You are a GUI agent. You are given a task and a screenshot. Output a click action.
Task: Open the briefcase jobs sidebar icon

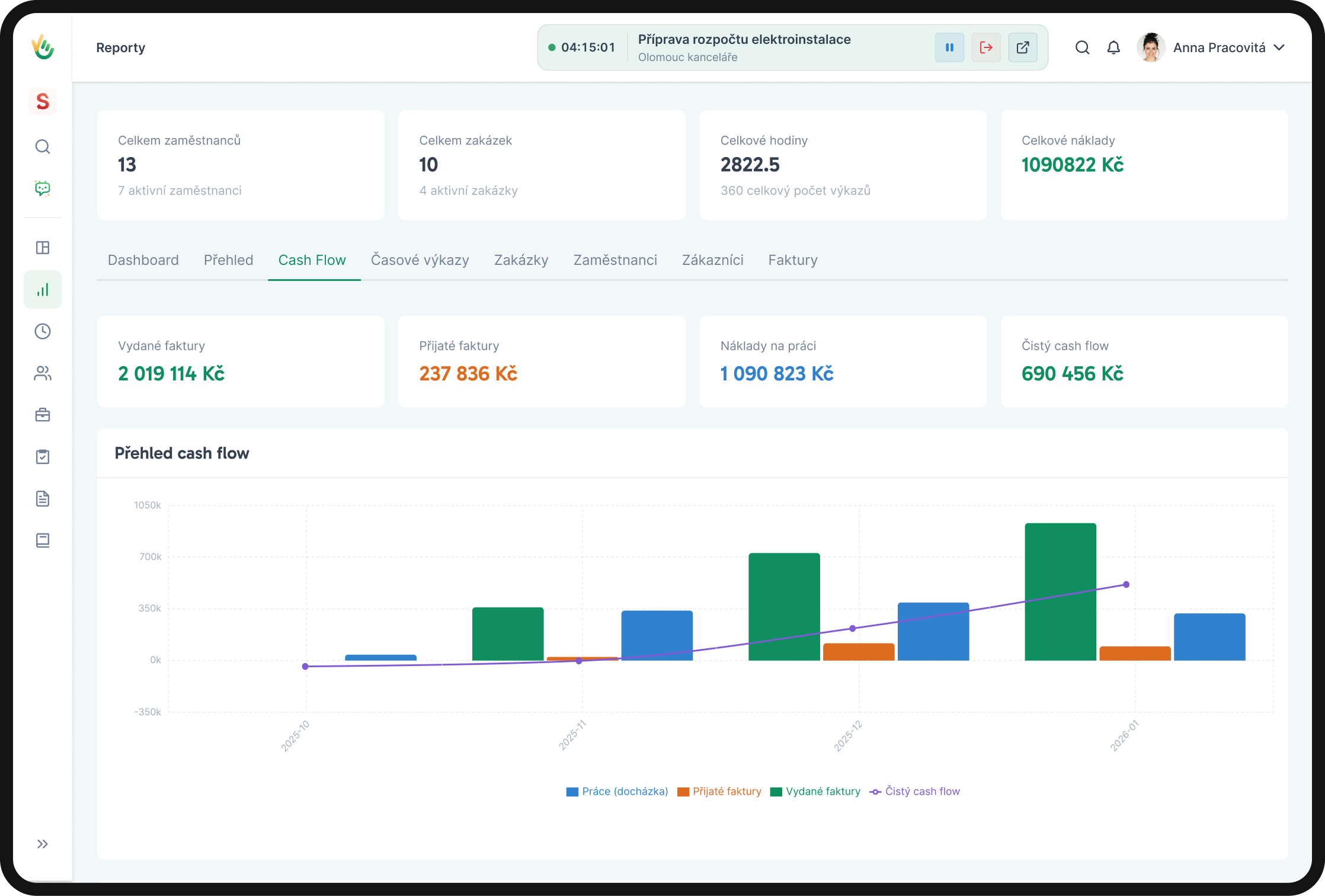pyautogui.click(x=43, y=415)
